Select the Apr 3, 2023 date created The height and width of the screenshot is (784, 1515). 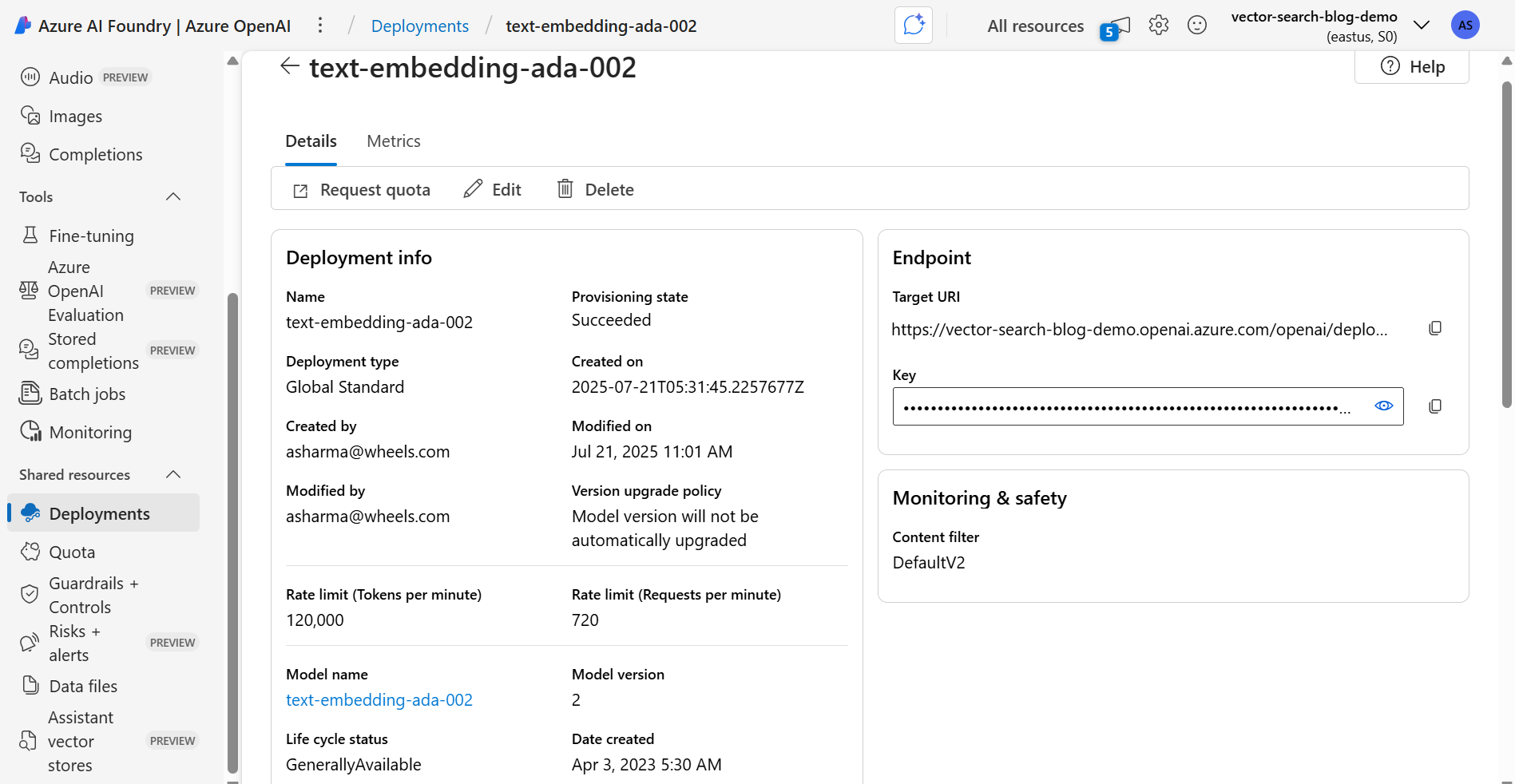647,765
